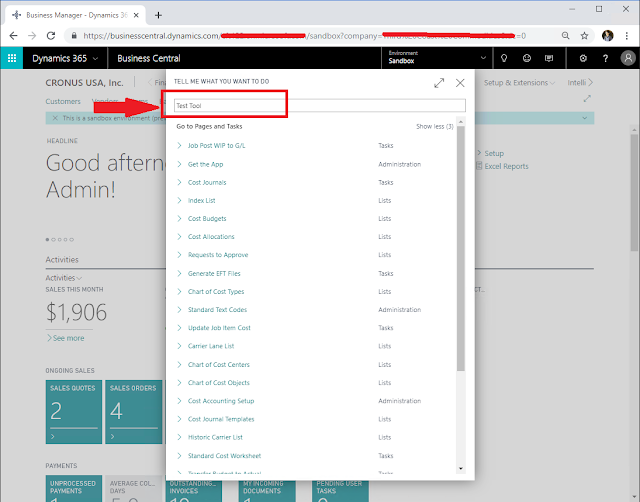640x502 pixels.
Task: Open Standard Cost Worksheet result
Action: (x=224, y=455)
